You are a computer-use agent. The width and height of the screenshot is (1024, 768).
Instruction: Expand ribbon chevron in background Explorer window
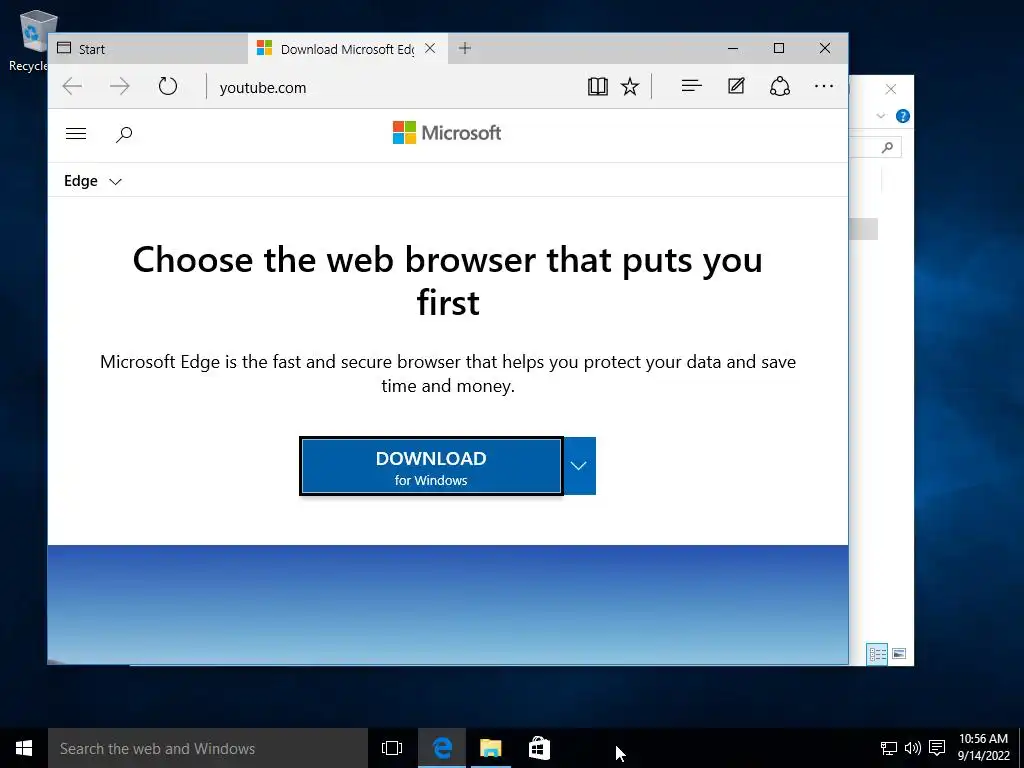(880, 116)
